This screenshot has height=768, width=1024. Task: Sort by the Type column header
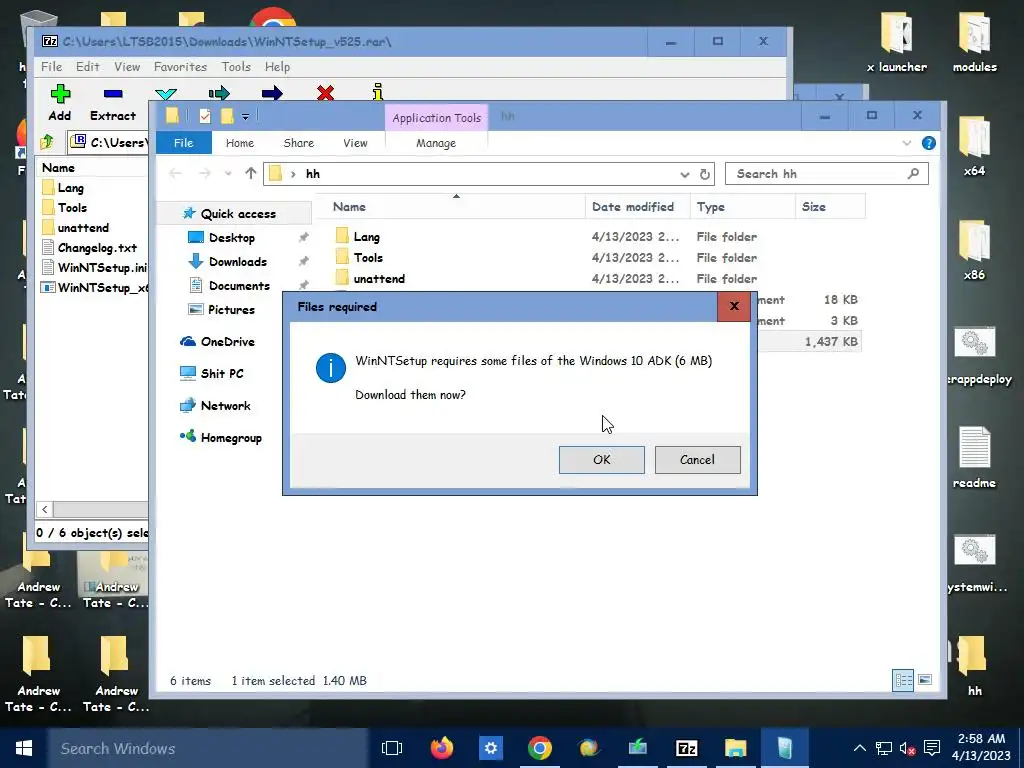(x=743, y=207)
